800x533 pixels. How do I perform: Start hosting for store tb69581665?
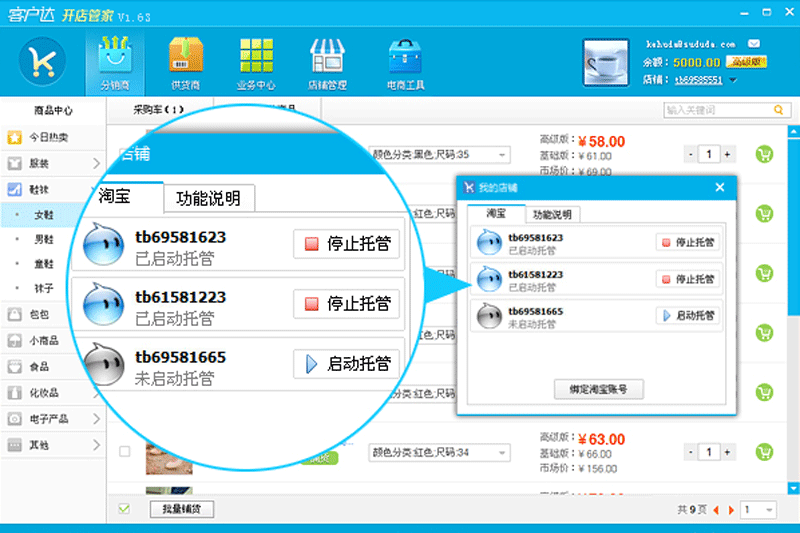[x=688, y=316]
